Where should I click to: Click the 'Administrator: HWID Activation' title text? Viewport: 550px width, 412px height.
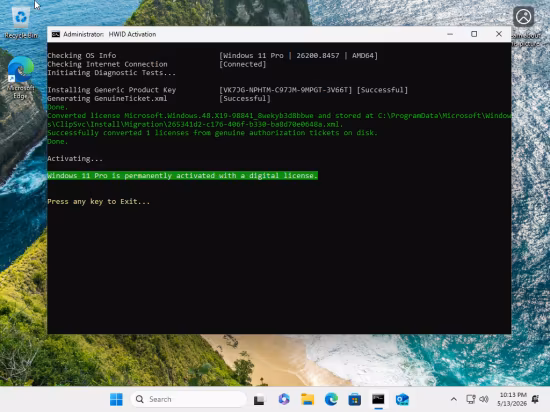[109, 34]
